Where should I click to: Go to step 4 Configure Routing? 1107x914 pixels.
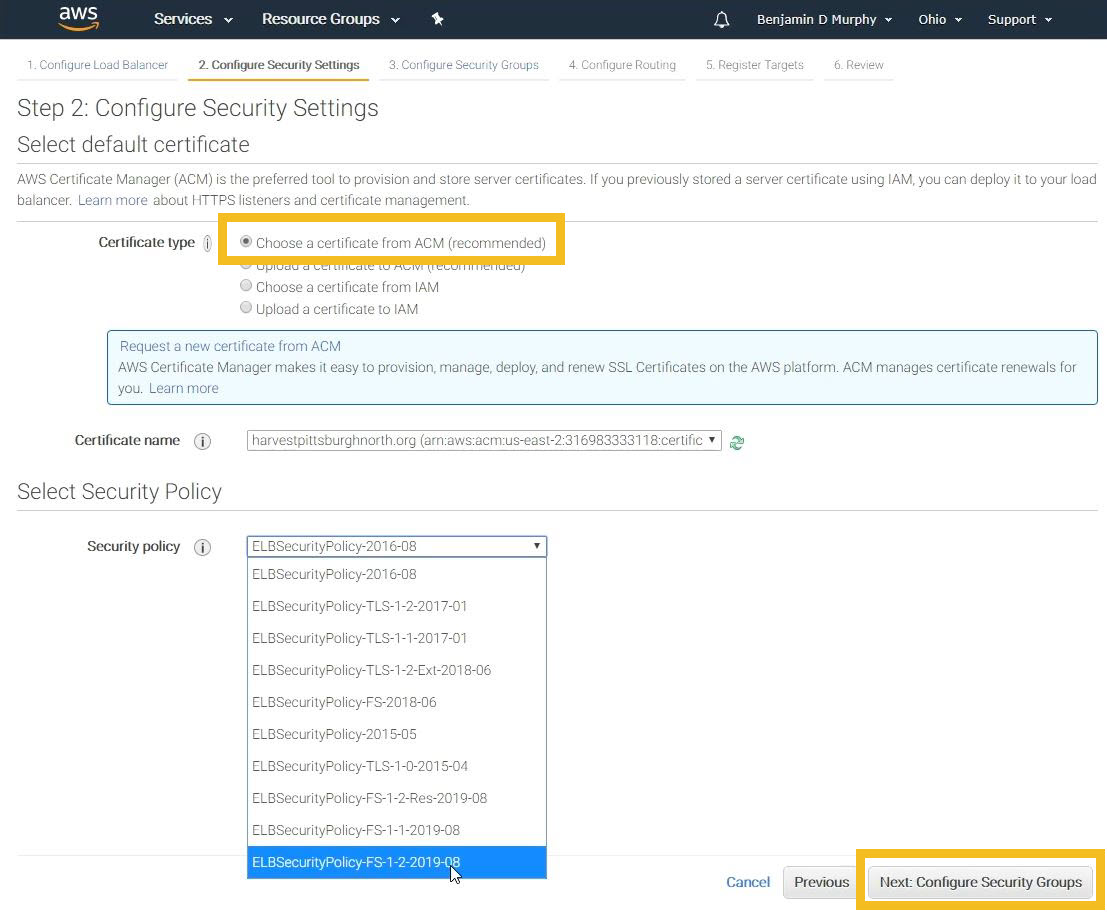click(622, 65)
